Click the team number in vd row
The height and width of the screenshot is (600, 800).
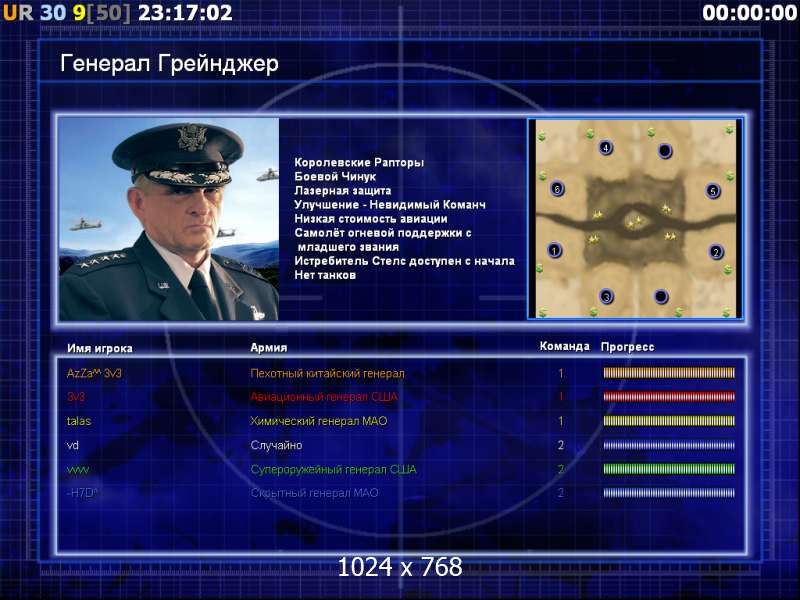coord(561,445)
